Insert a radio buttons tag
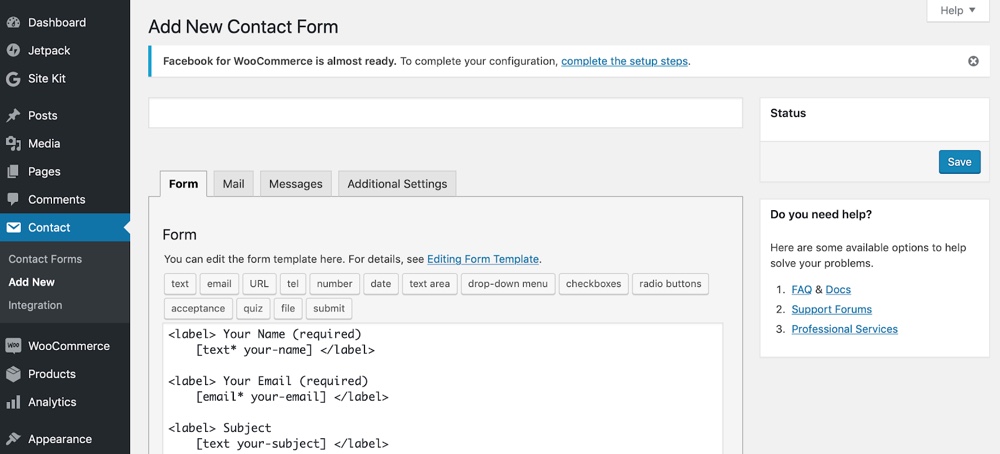This screenshot has height=454, width=1000. point(670,284)
